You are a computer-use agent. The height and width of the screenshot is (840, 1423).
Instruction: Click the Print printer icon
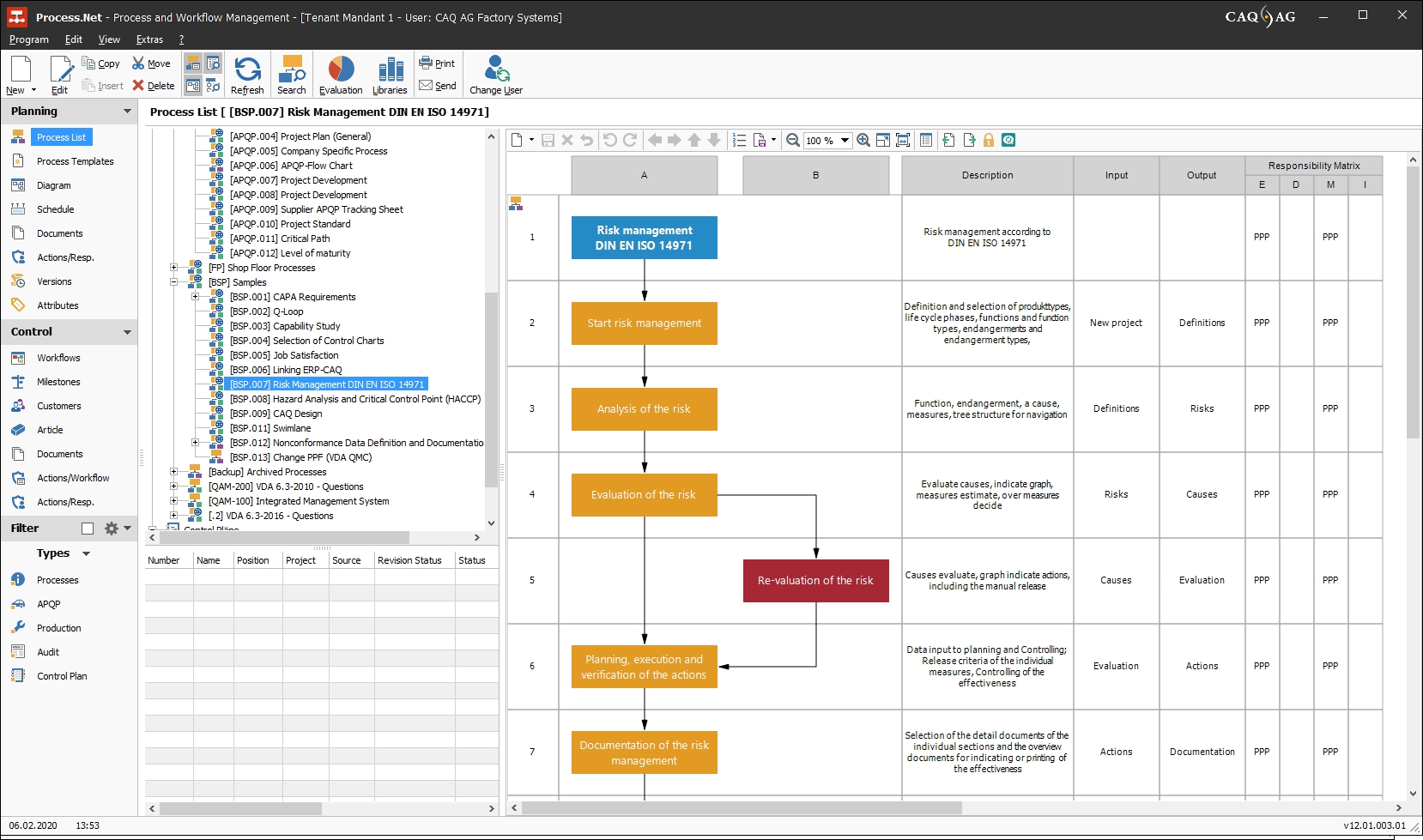pyautogui.click(x=426, y=63)
